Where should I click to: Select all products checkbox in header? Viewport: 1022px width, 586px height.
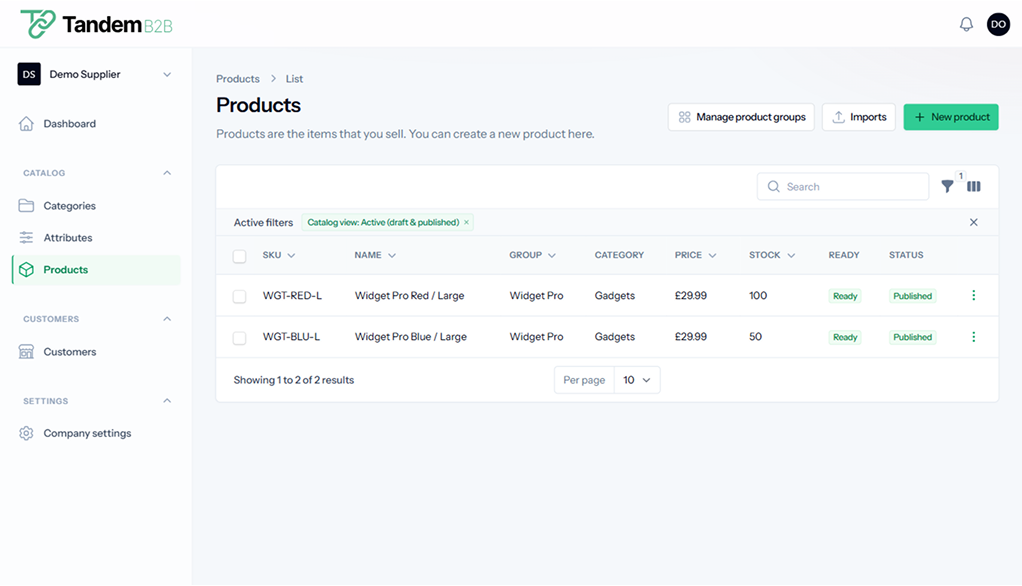tap(239, 256)
